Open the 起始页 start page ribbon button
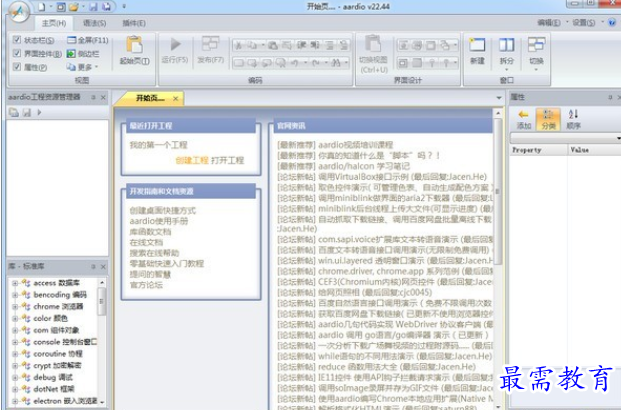Screen dimensions: 621x410 [135, 50]
